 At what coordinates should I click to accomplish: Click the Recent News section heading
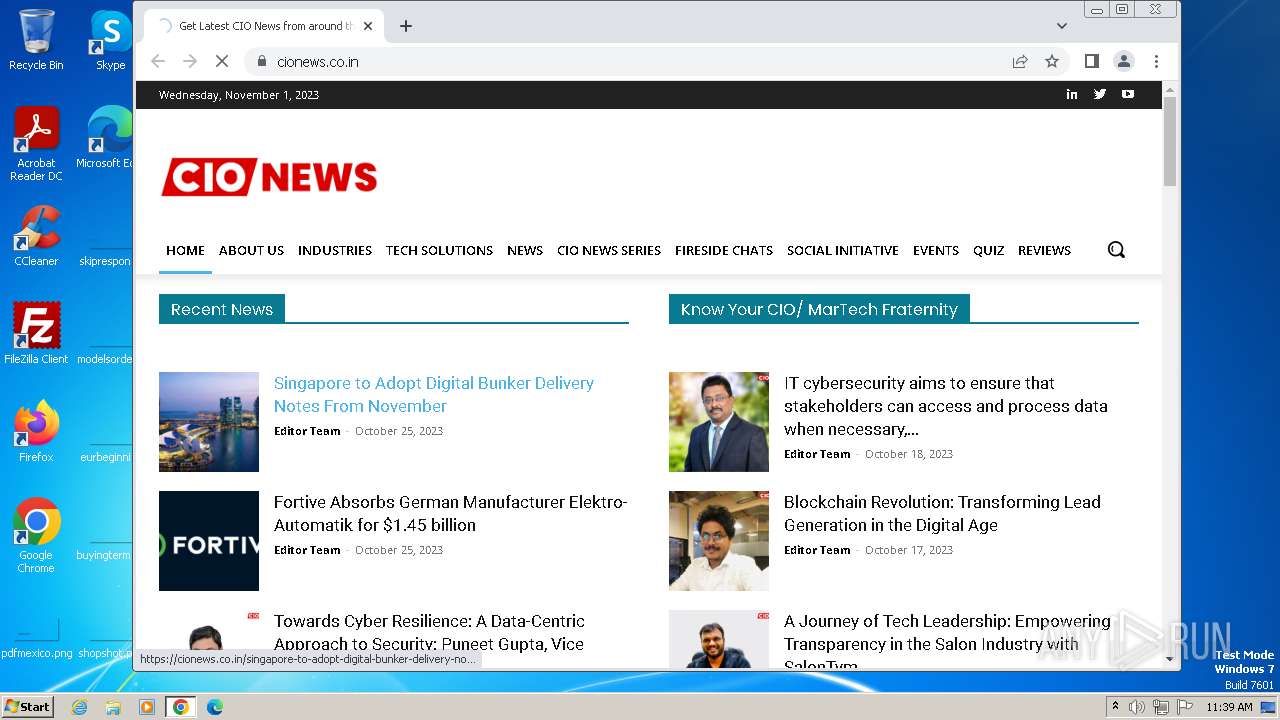(x=222, y=309)
